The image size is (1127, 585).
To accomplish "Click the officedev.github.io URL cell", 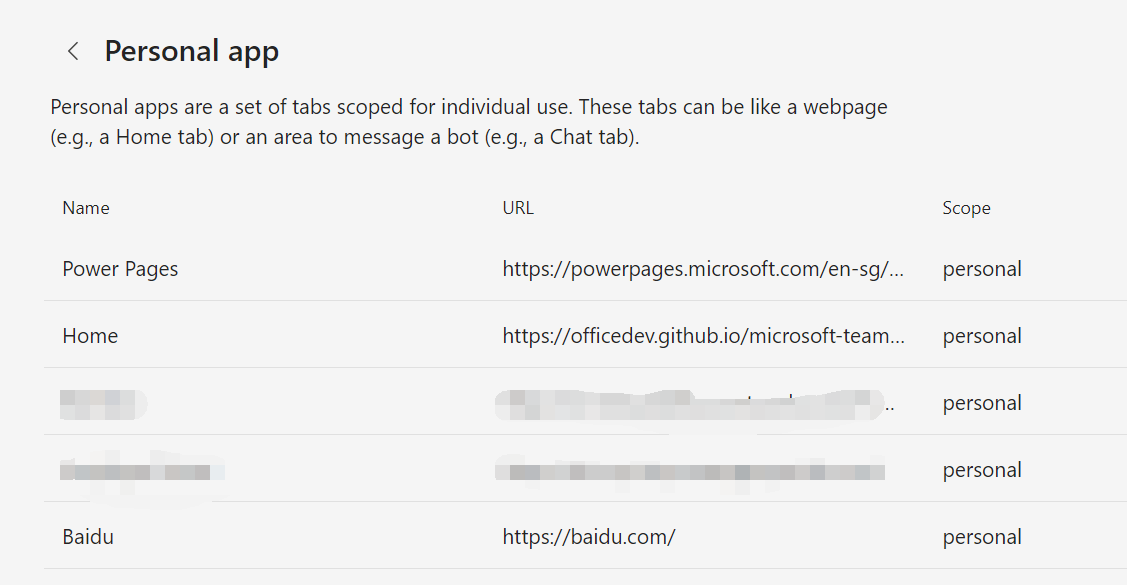I will click(704, 336).
